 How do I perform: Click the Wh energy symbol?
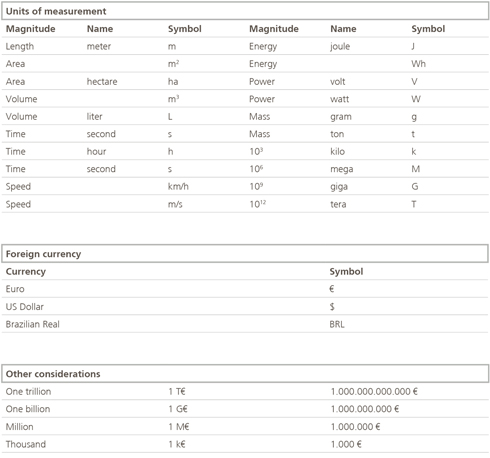click(x=418, y=64)
